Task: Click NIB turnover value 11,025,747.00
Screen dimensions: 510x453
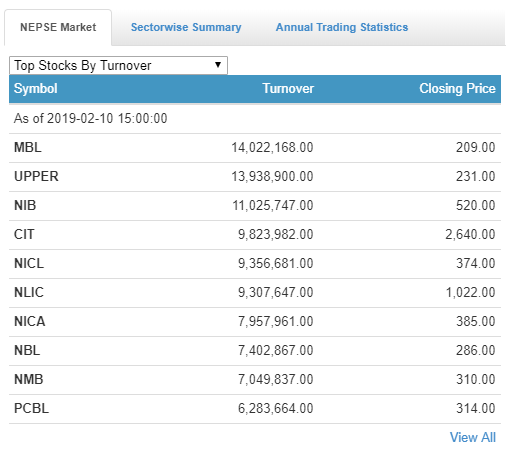Action: click(x=273, y=205)
